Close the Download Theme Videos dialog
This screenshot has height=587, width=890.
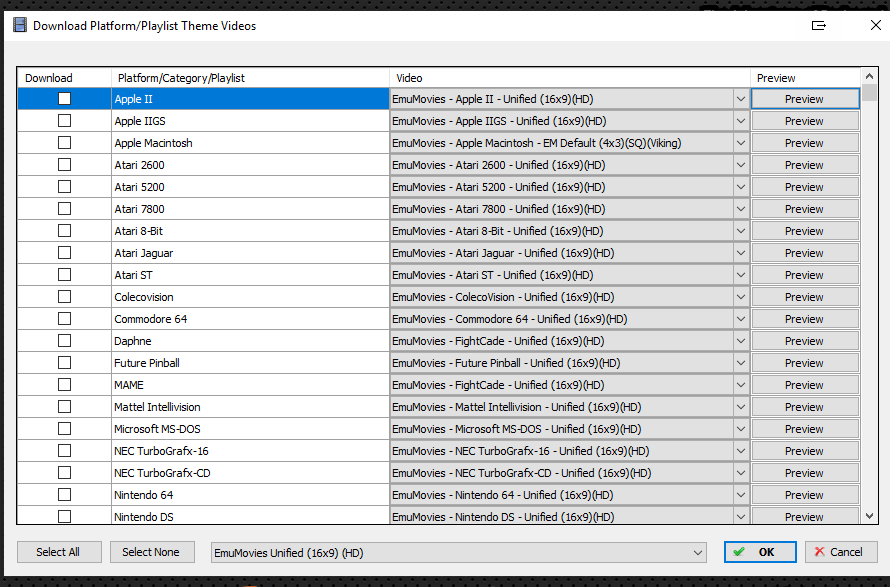pos(876,25)
